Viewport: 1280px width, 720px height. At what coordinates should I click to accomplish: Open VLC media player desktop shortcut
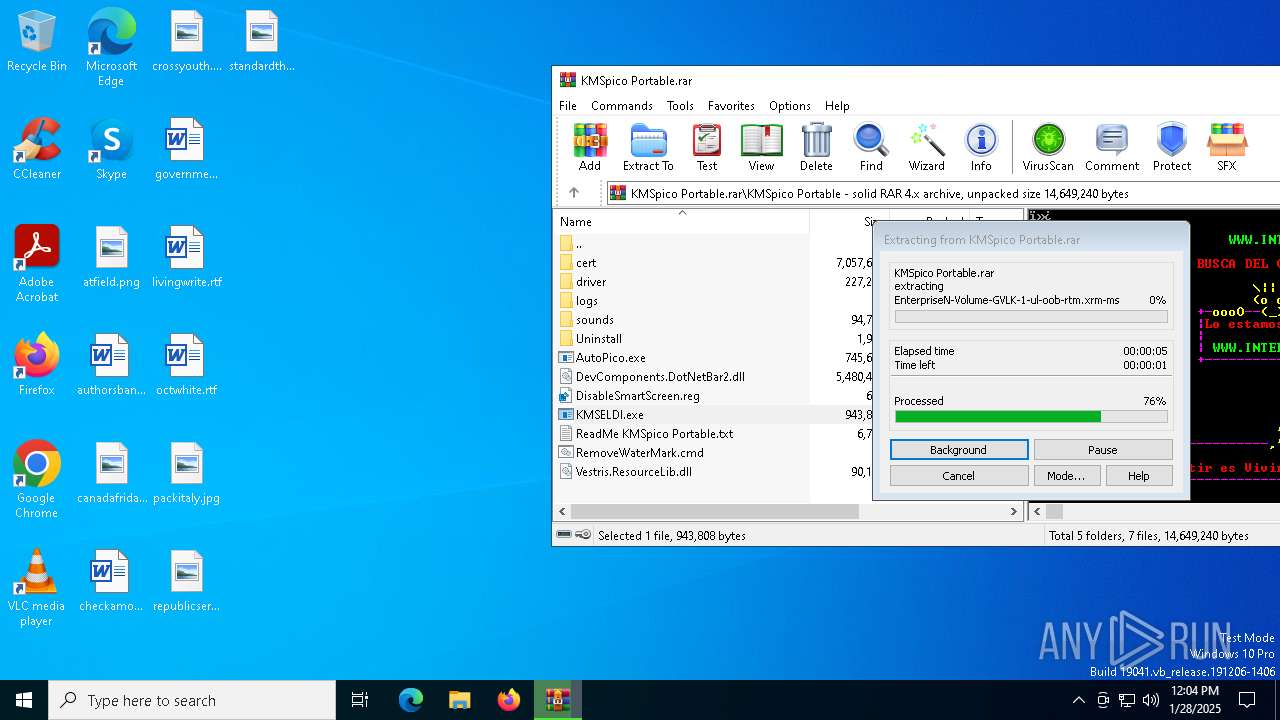tap(37, 589)
